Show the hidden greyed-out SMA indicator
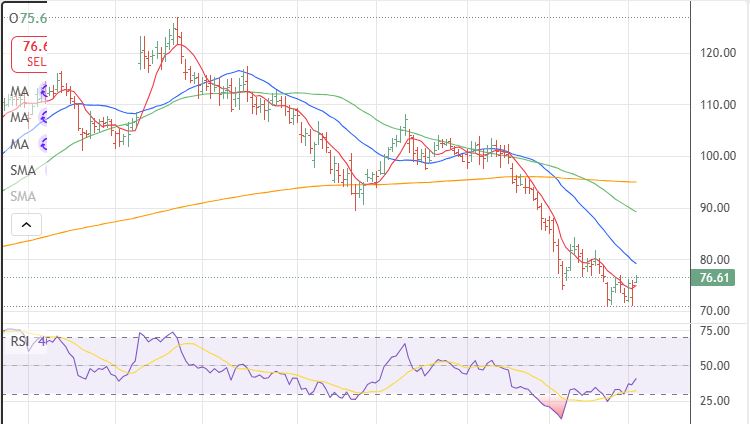750x424 pixels. 24,196
